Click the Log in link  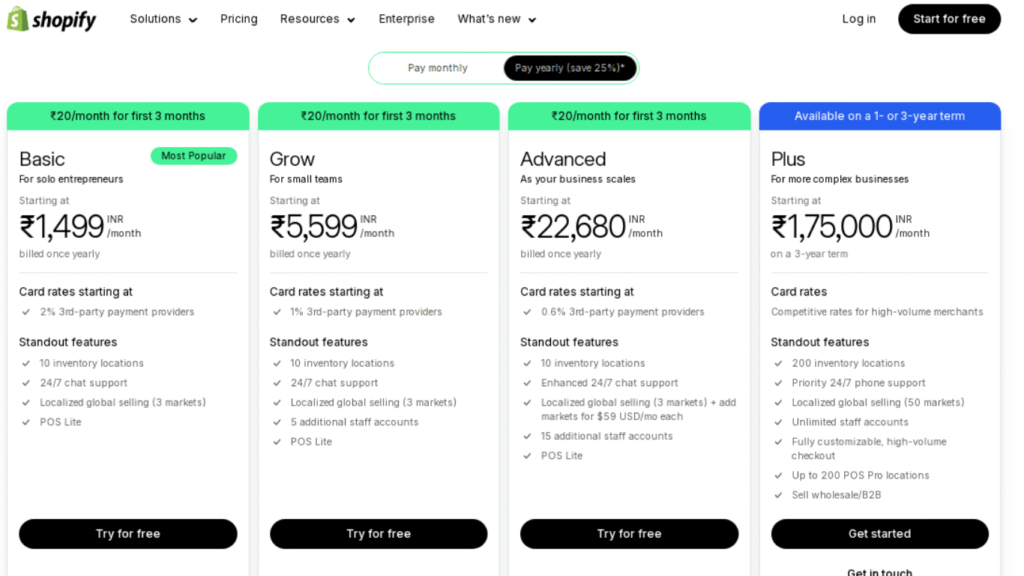pos(858,19)
